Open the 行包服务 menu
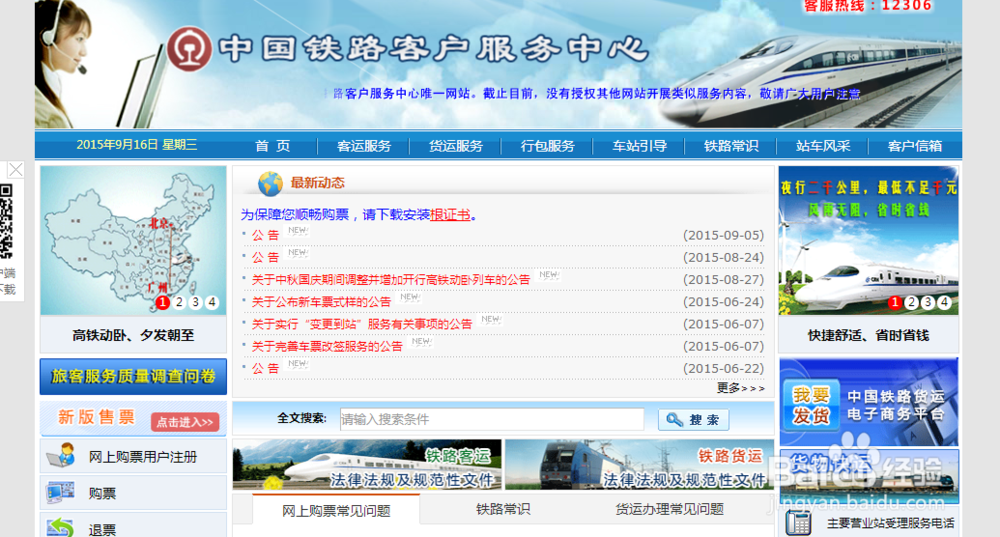This screenshot has height=537, width=1000. [x=547, y=146]
